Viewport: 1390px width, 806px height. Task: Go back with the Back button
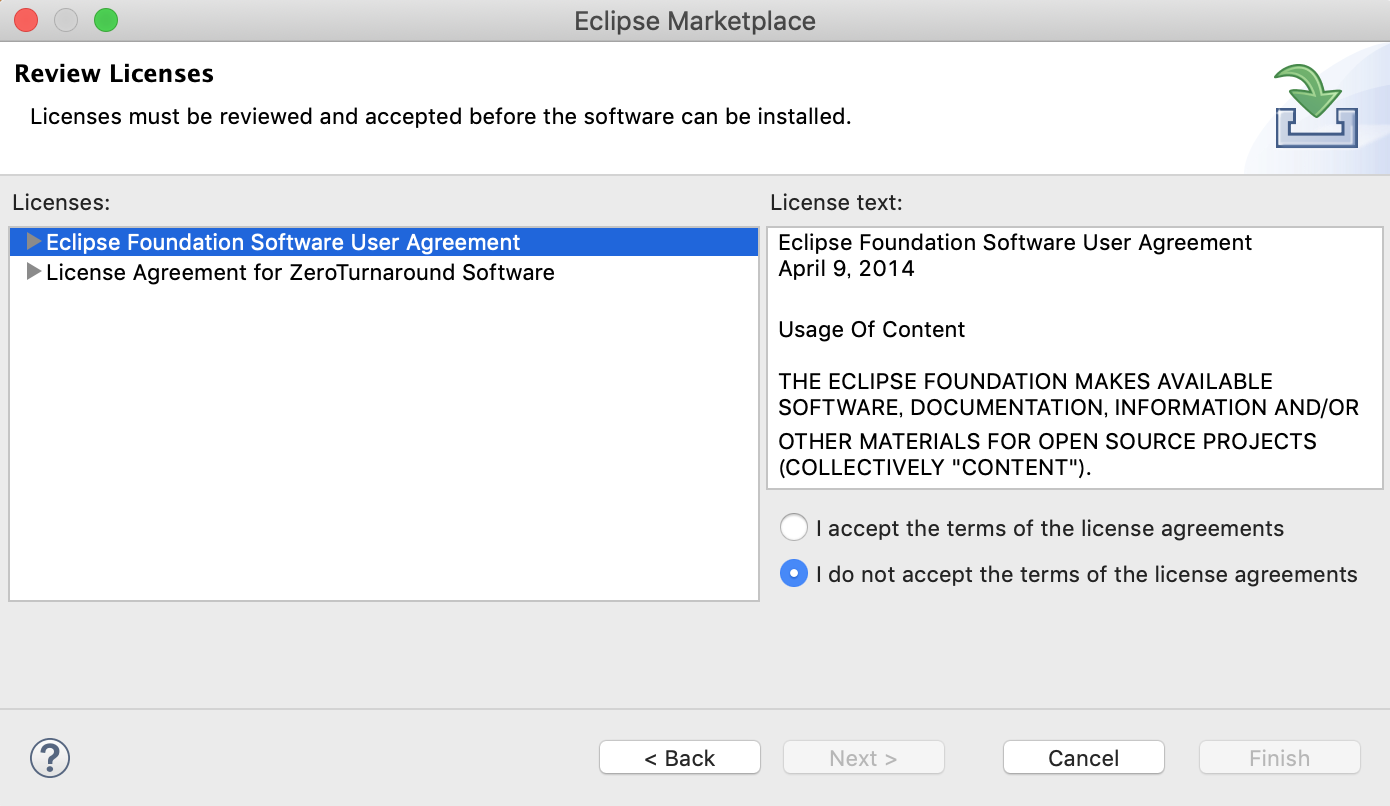(x=679, y=758)
